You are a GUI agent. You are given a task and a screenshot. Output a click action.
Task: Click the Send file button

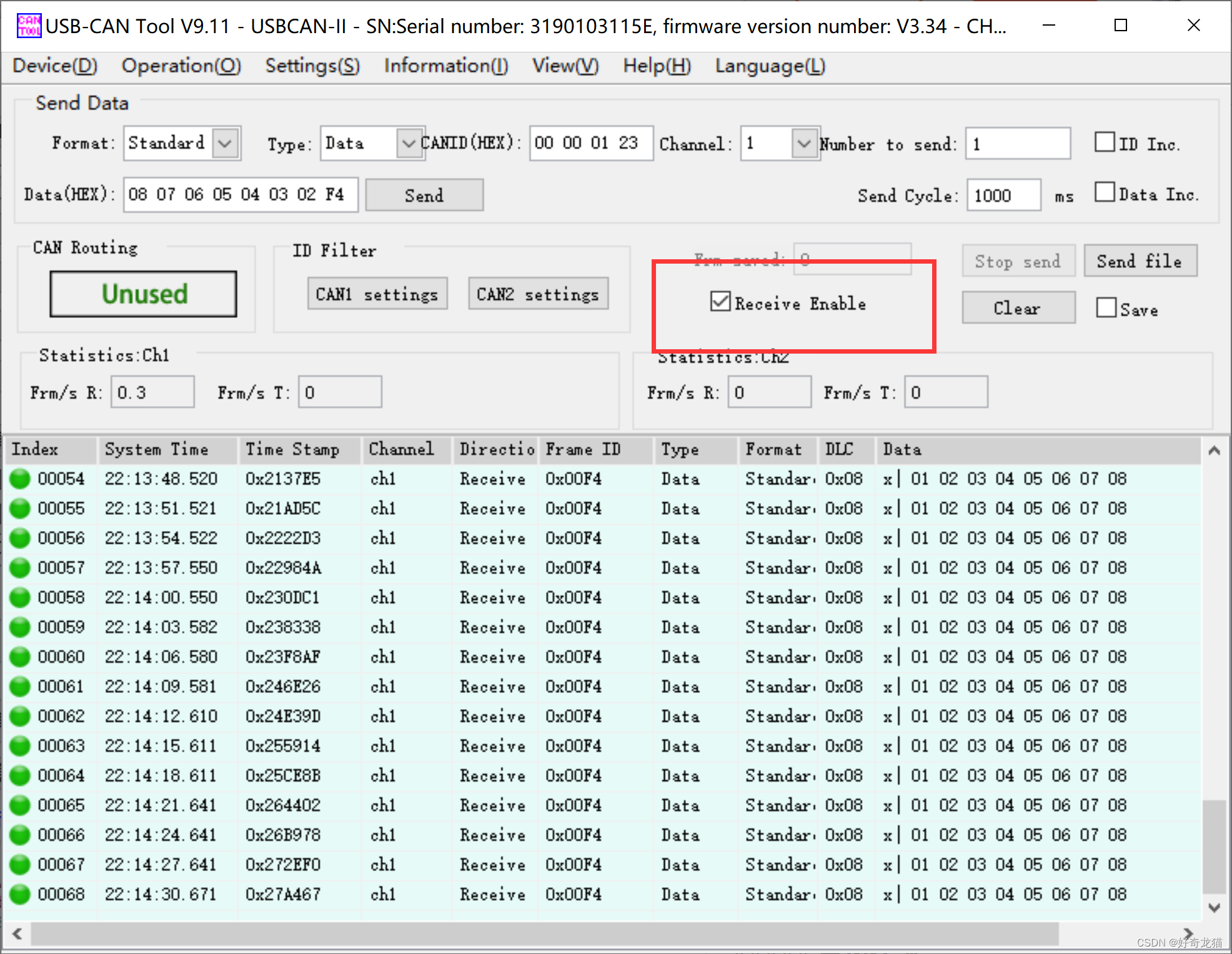tap(1140, 261)
